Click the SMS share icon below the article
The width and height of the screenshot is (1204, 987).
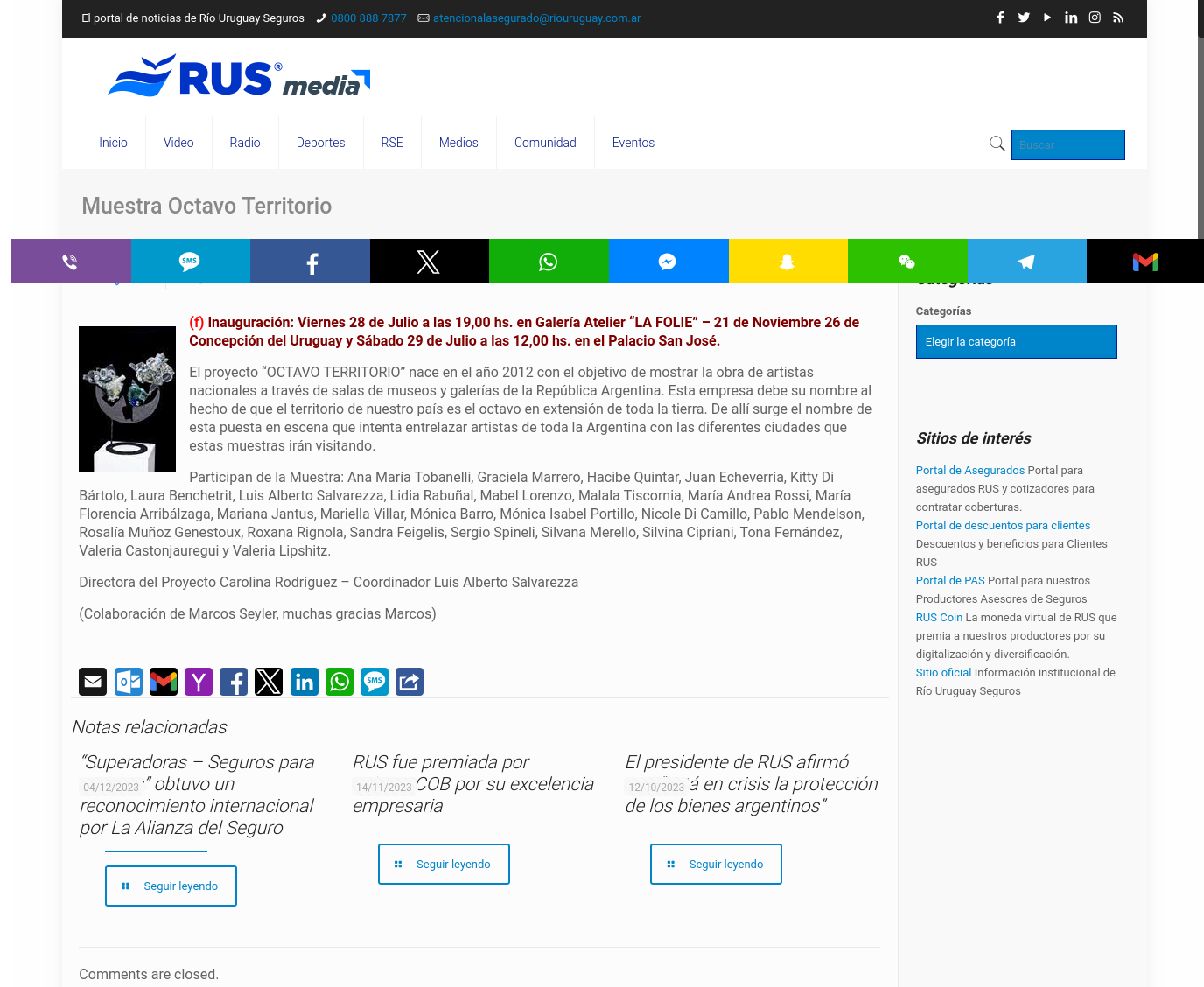tap(374, 682)
